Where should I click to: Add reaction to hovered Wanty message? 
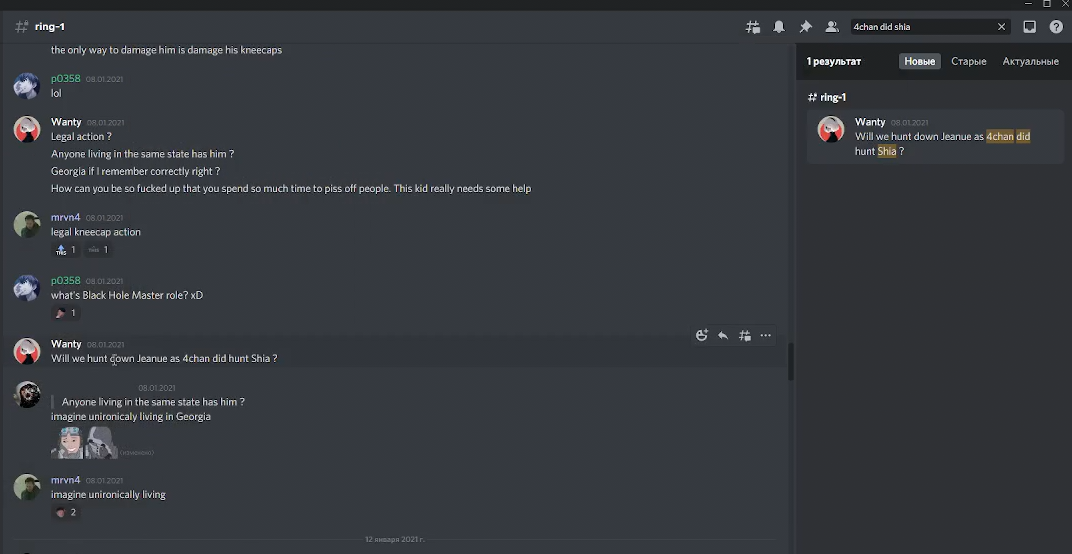pyautogui.click(x=702, y=336)
